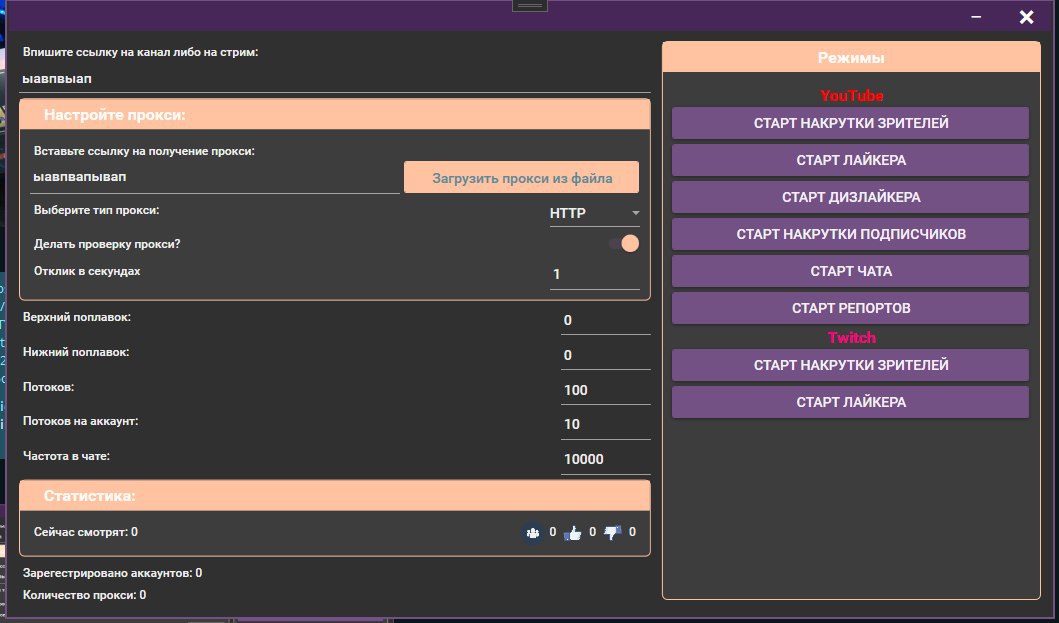This screenshot has height=623, width=1059.
Task: Start the YouTube disliker
Action: click(850, 197)
